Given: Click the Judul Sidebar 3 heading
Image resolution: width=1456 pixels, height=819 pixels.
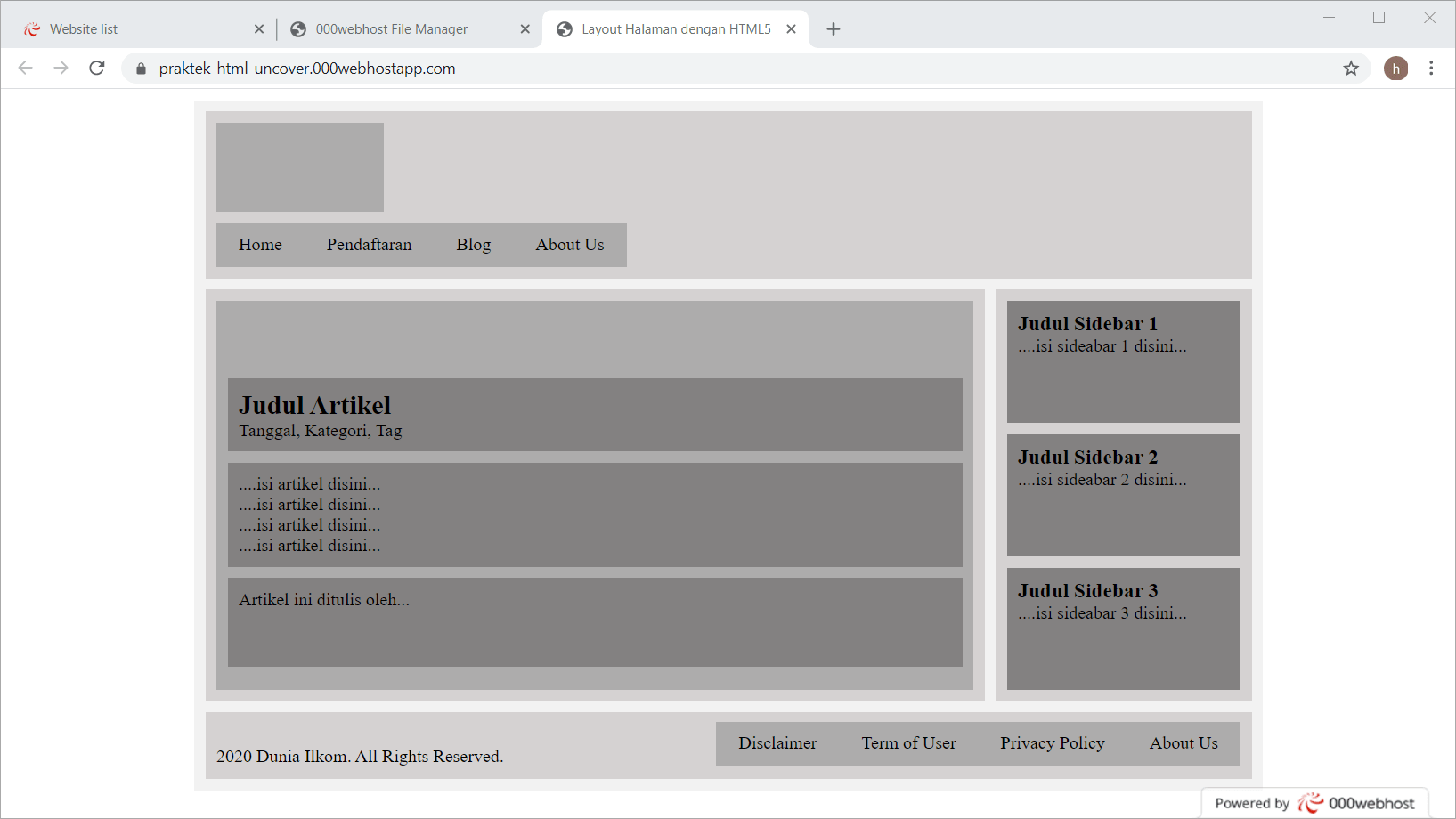Looking at the screenshot, I should tap(1088, 591).
